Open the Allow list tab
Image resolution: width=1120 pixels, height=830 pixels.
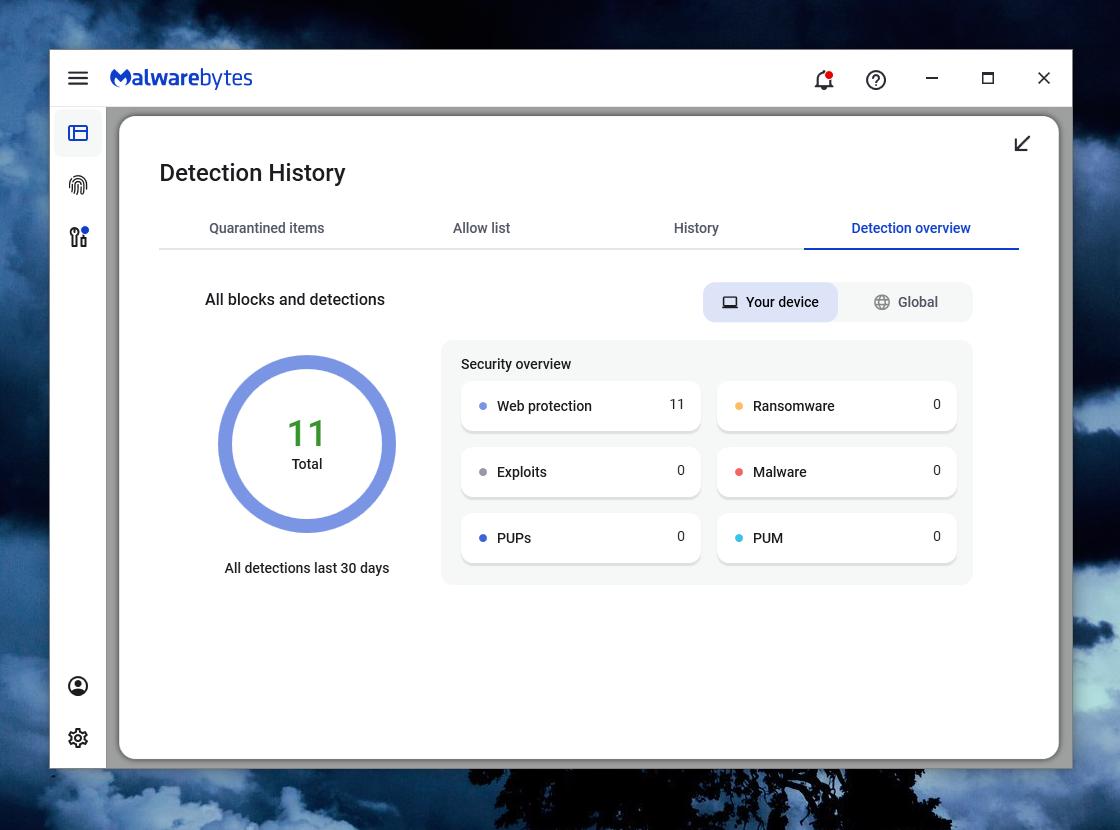tap(481, 228)
